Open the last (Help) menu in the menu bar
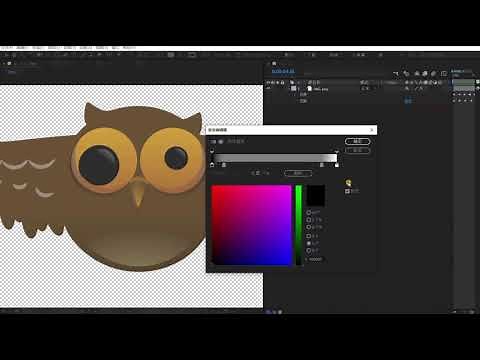The height and width of the screenshot is (360, 480). [129, 48]
